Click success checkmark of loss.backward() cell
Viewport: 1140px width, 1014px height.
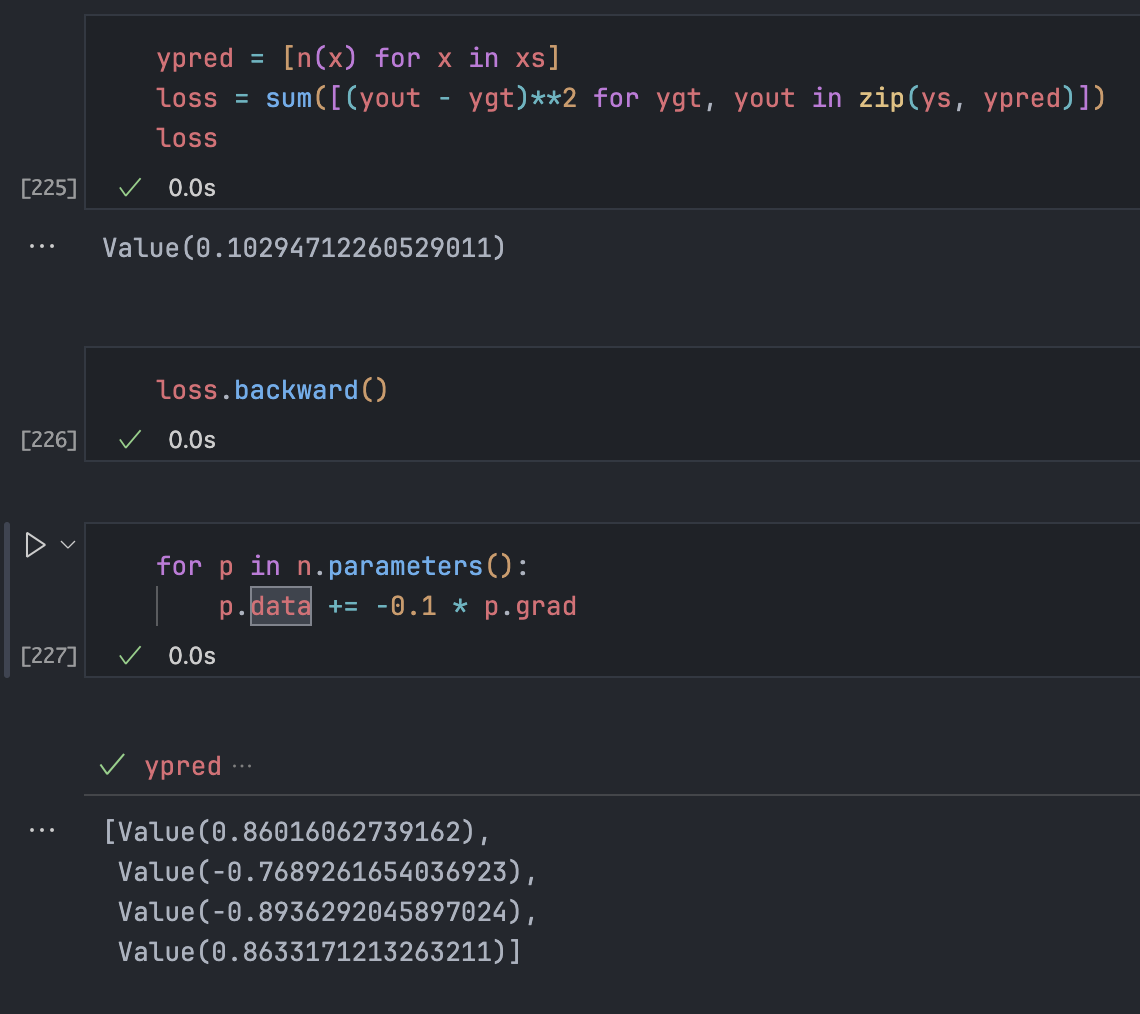(x=129, y=439)
